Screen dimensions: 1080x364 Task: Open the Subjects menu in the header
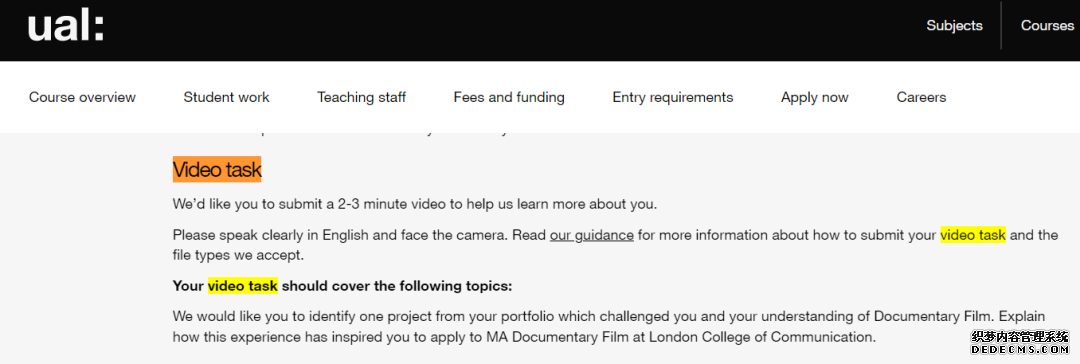coord(954,26)
